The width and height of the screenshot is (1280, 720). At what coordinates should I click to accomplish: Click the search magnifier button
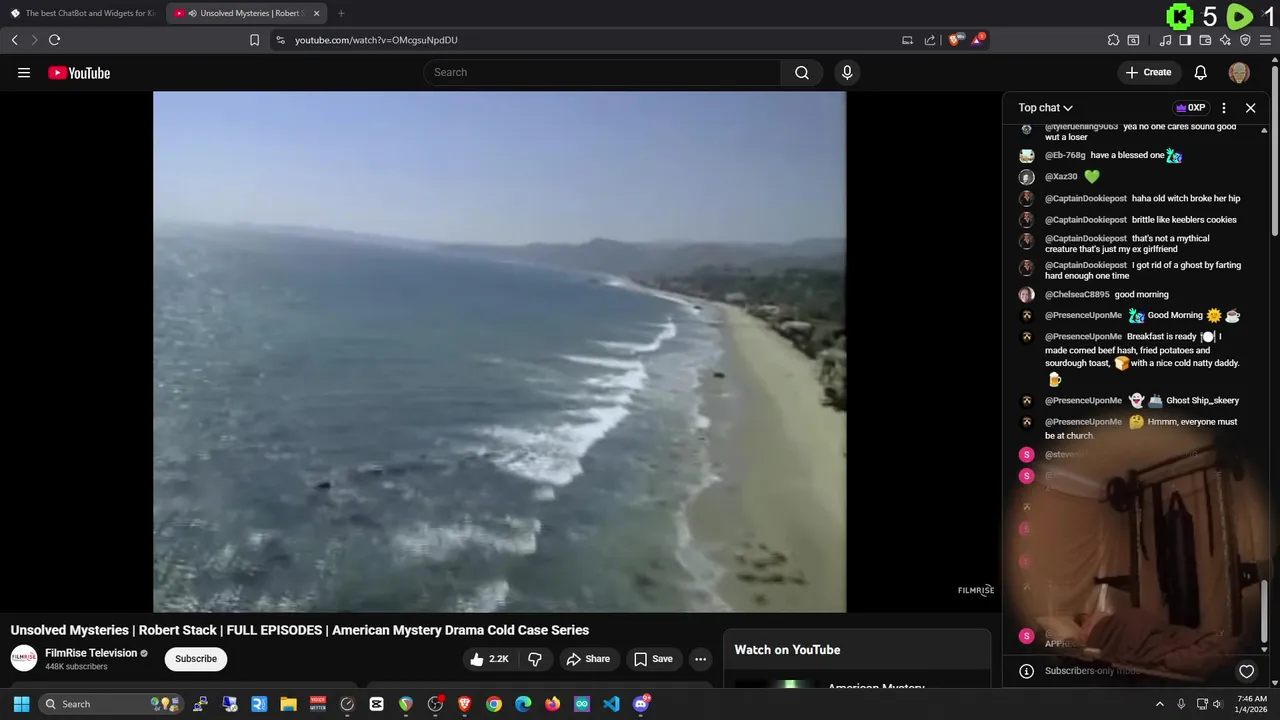click(802, 72)
